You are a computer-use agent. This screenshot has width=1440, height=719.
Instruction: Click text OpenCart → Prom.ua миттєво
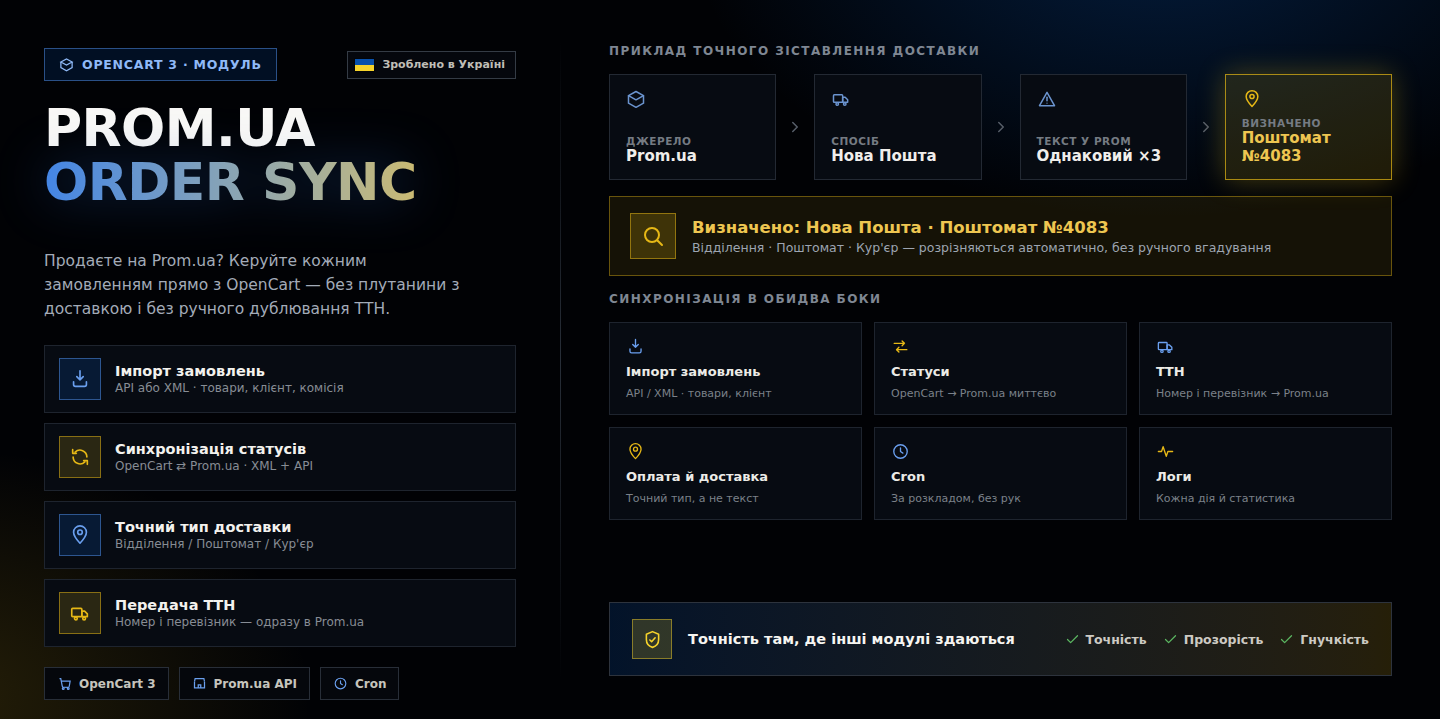(x=973, y=393)
